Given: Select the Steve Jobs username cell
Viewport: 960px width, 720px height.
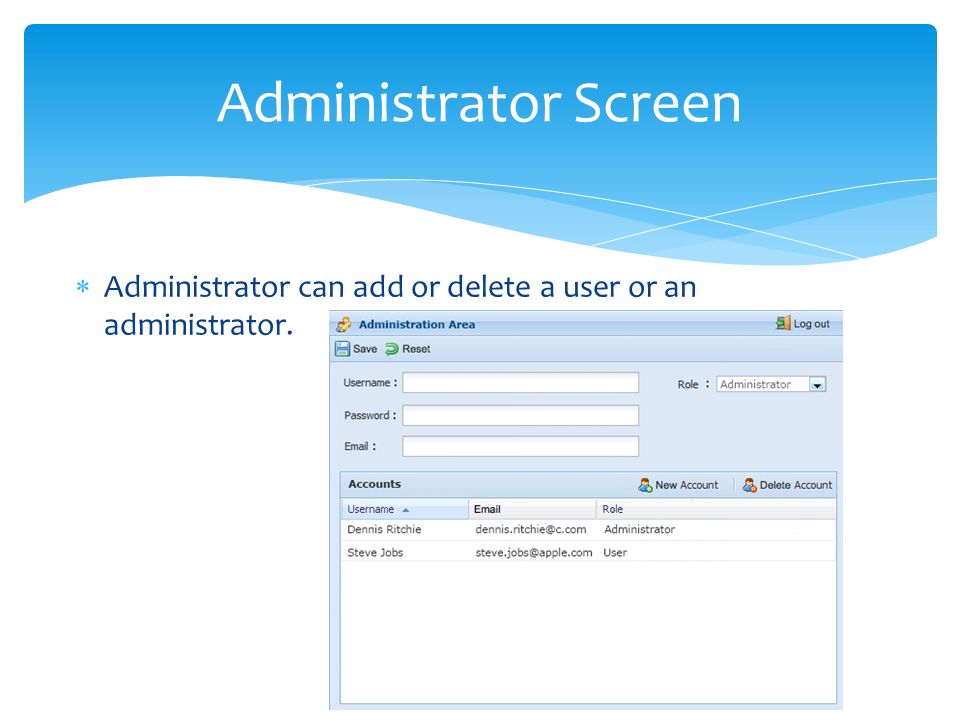Looking at the screenshot, I should (x=375, y=553).
